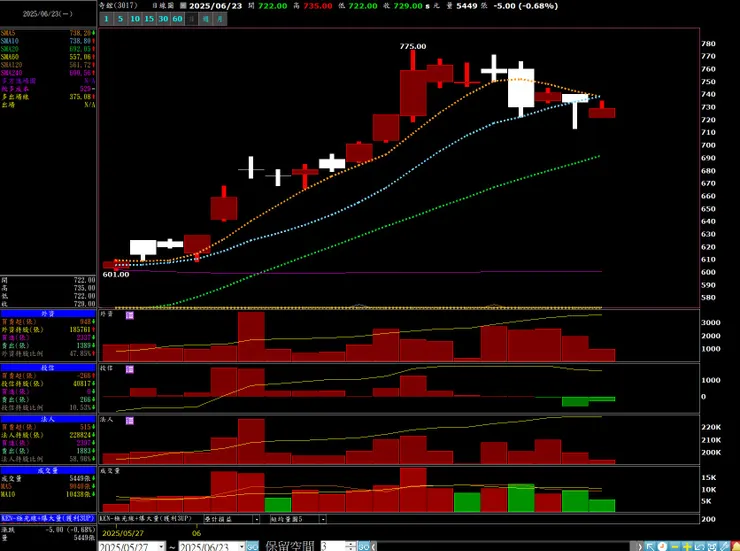Select the 成交量 blue panel header
The height and width of the screenshot is (551, 740).
pos(48,470)
